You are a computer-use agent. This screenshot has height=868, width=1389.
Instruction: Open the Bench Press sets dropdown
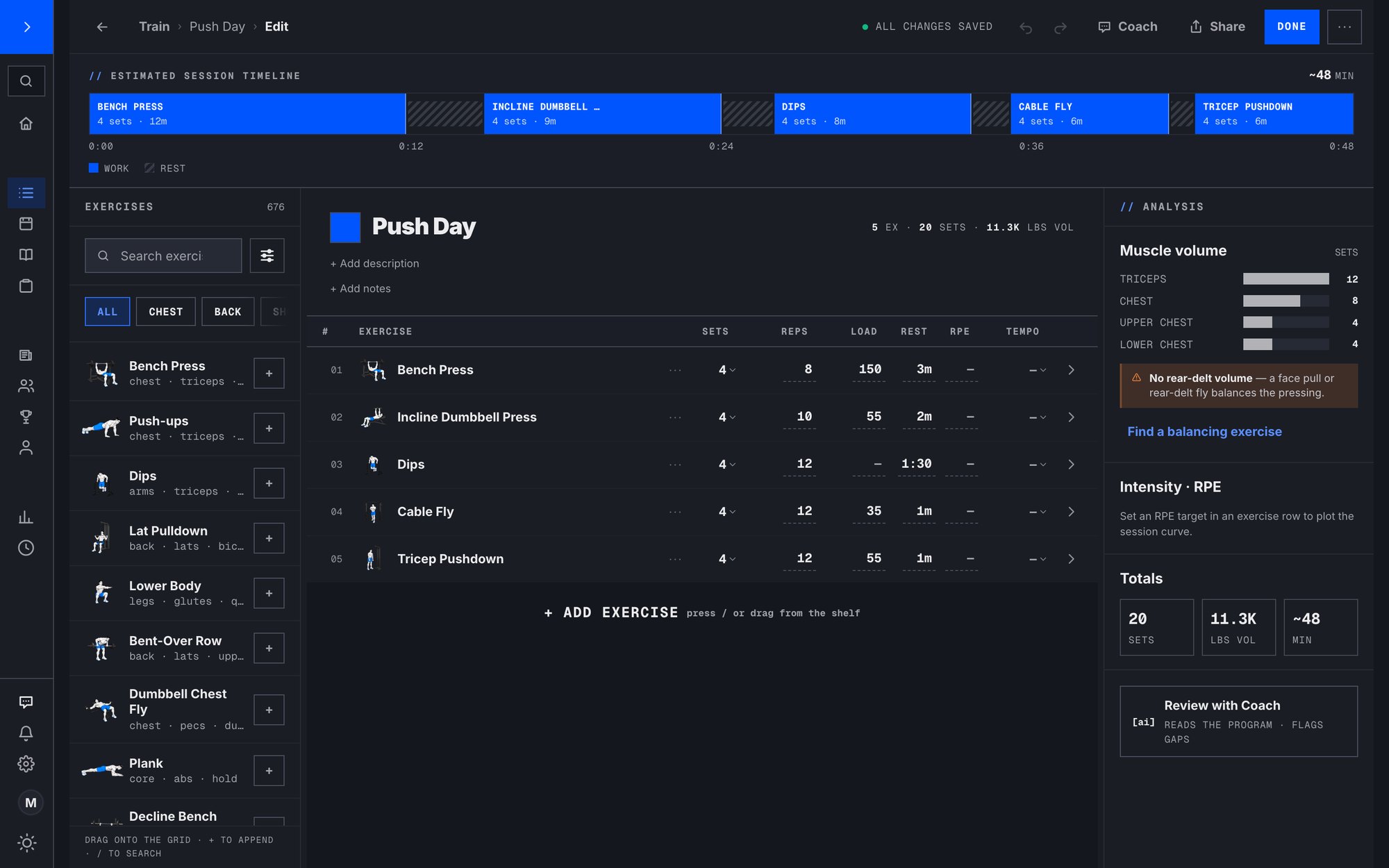point(727,370)
